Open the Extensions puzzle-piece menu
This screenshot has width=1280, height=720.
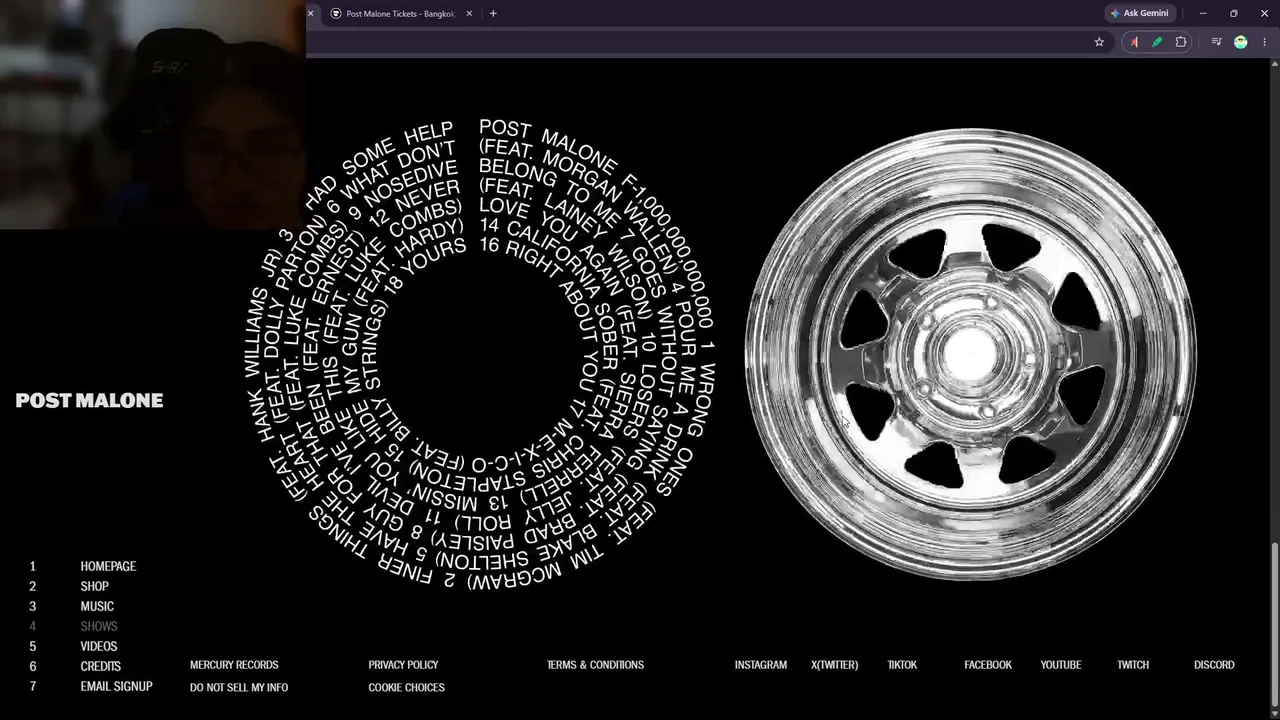pos(1181,42)
